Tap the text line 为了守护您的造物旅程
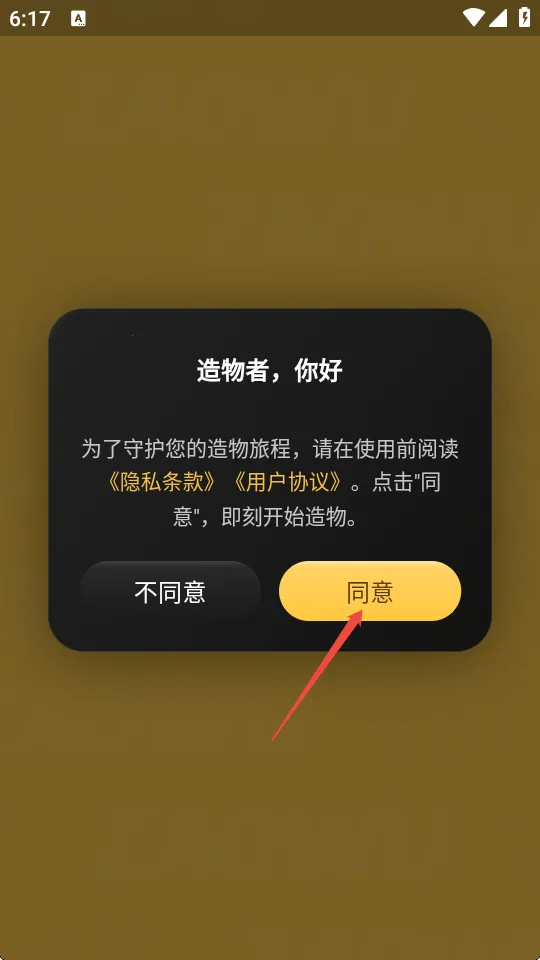540x960 pixels. click(x=190, y=449)
